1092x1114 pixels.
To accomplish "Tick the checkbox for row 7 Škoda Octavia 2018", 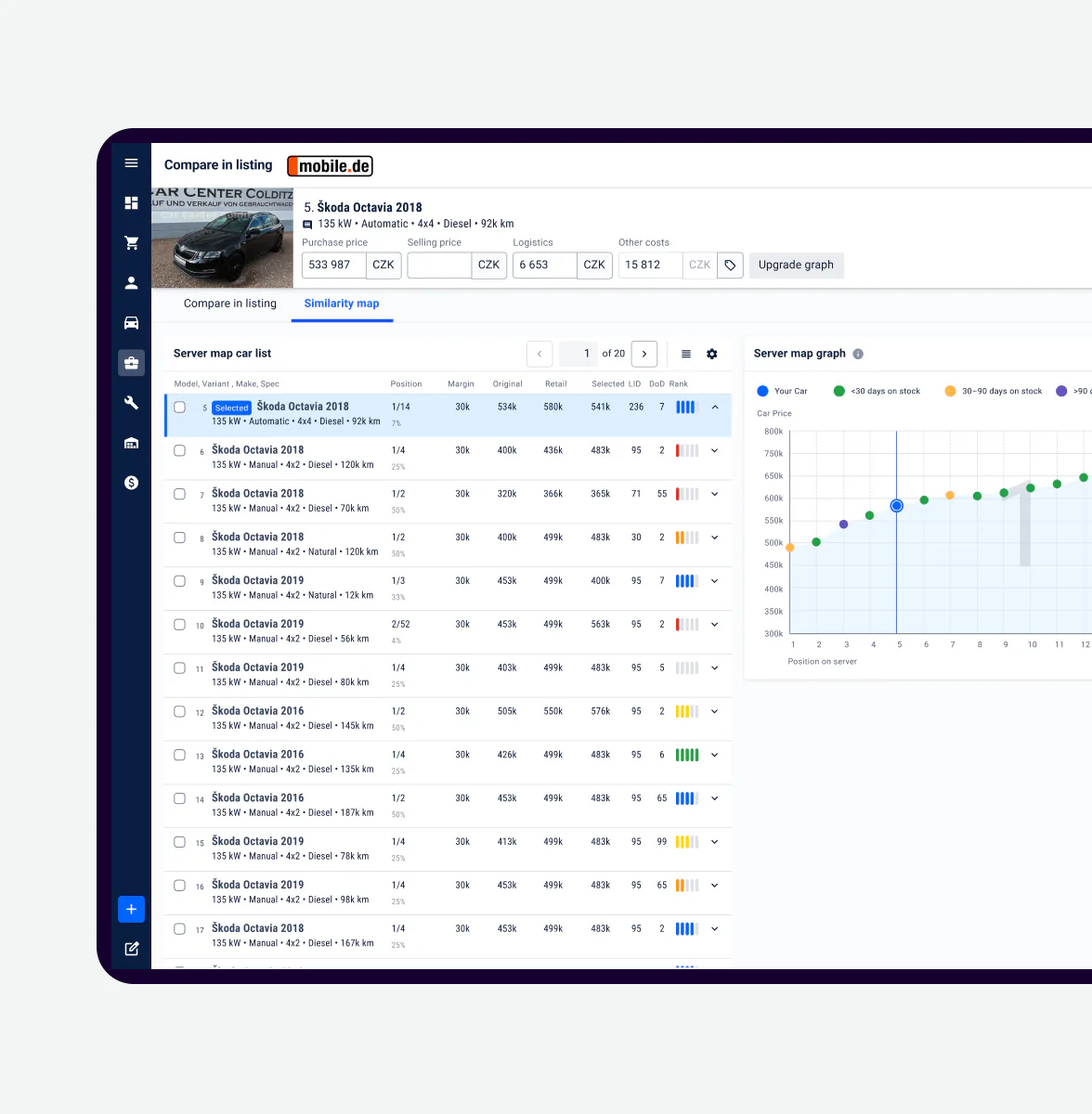I will (180, 494).
